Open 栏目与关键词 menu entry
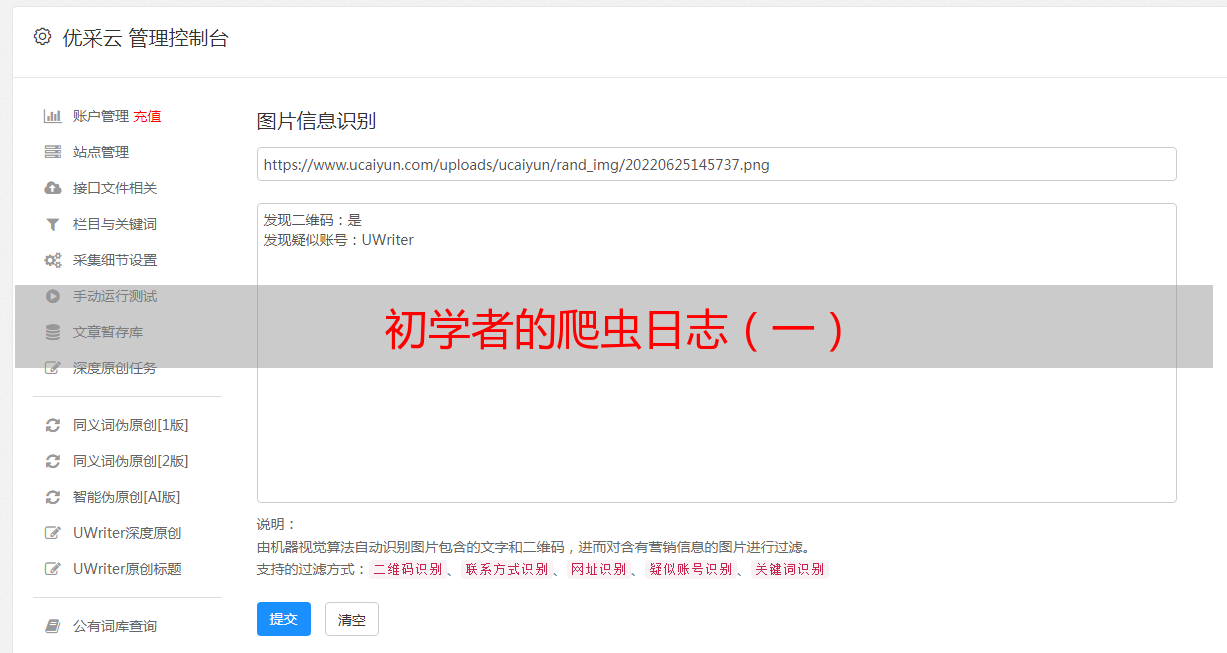The image size is (1227, 653). [115, 224]
